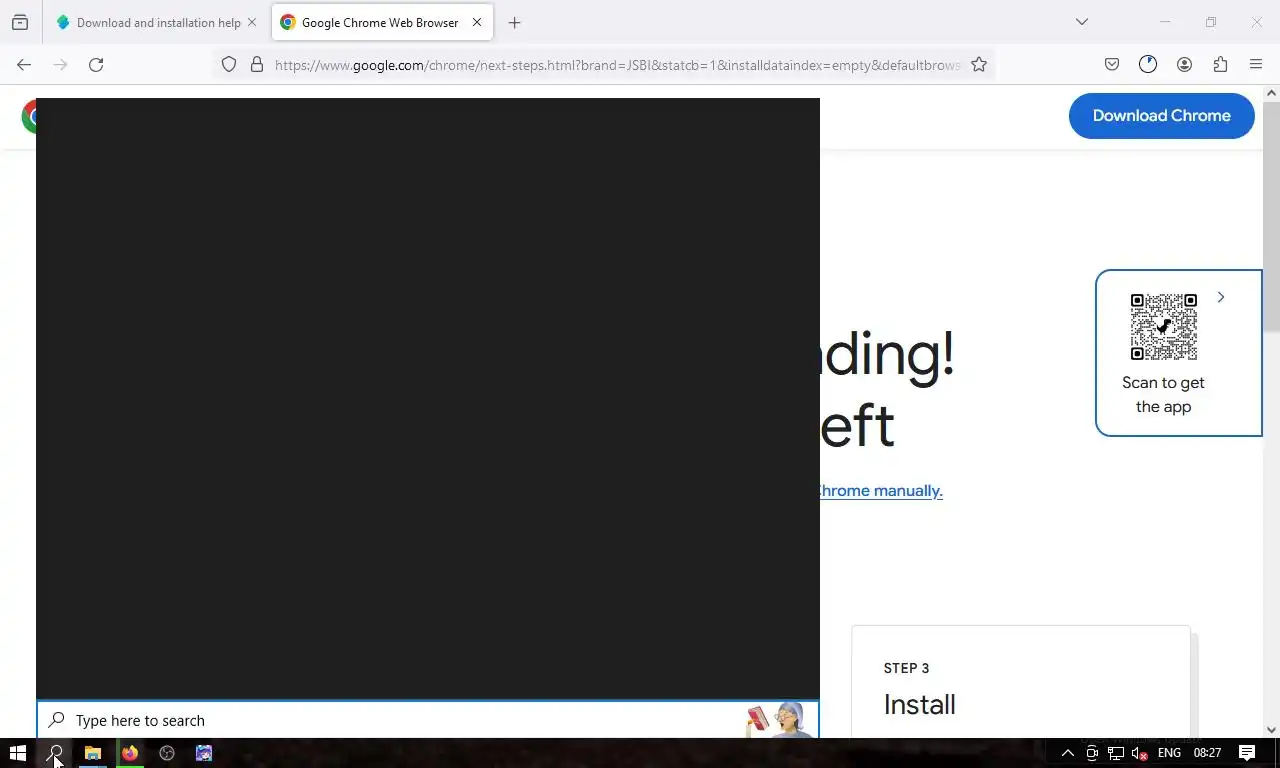Expand the Scan to get the app card
This screenshot has height=768, width=1280.
tap(1220, 297)
